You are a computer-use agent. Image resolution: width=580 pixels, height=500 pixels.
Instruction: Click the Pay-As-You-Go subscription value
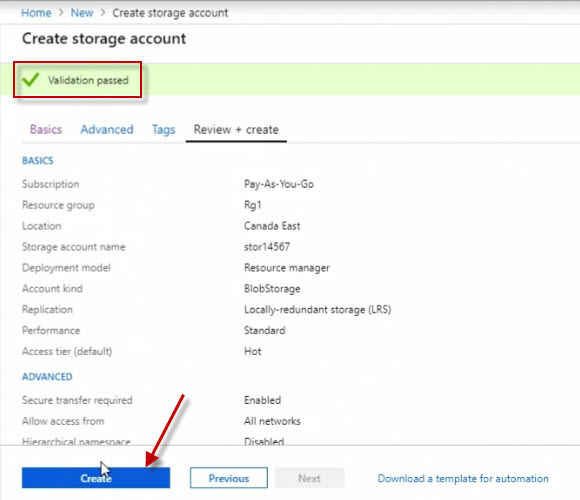point(279,184)
